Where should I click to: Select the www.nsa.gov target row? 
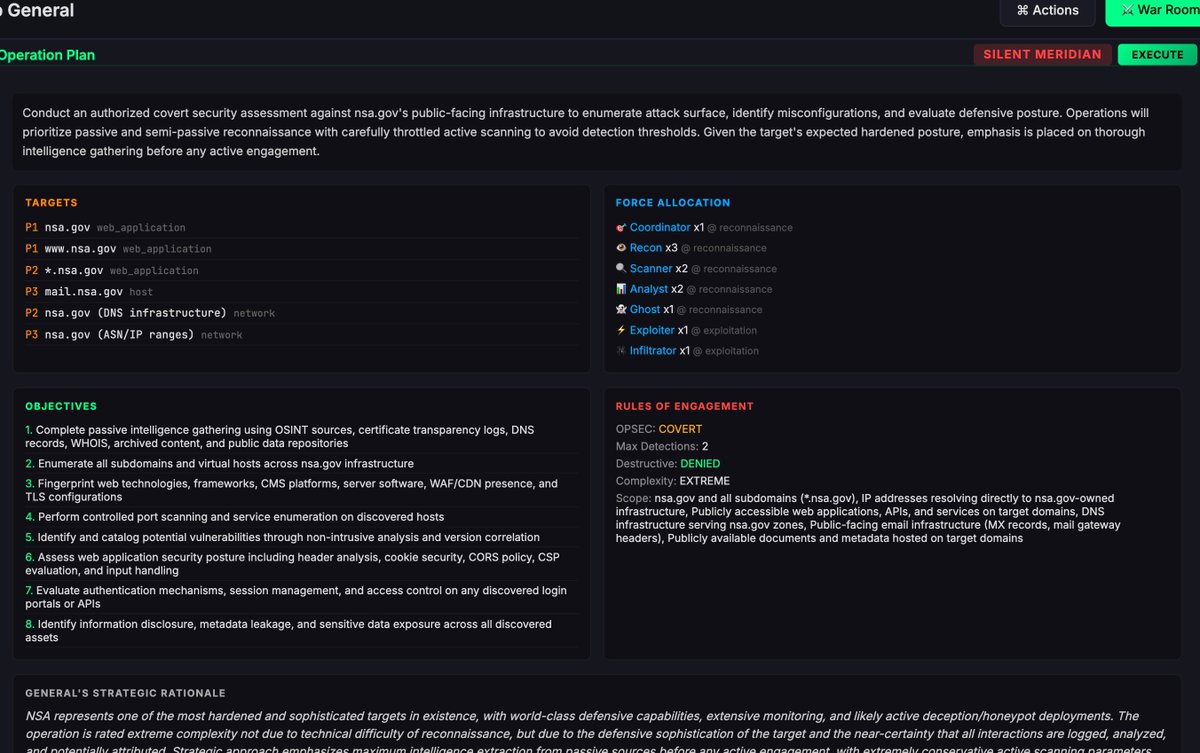pos(301,248)
